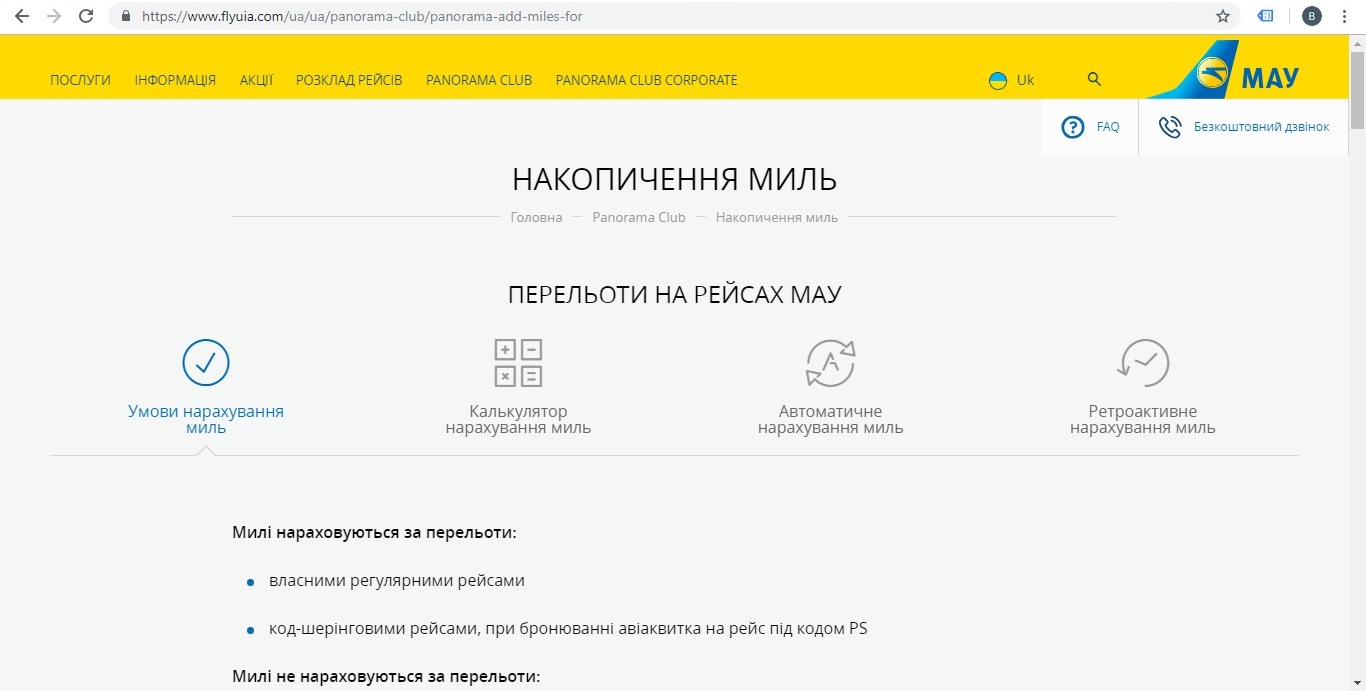Screen dimensions: 1366x691
Task: Click the checkmark icon for Умови нарахування миль
Action: [x=206, y=363]
